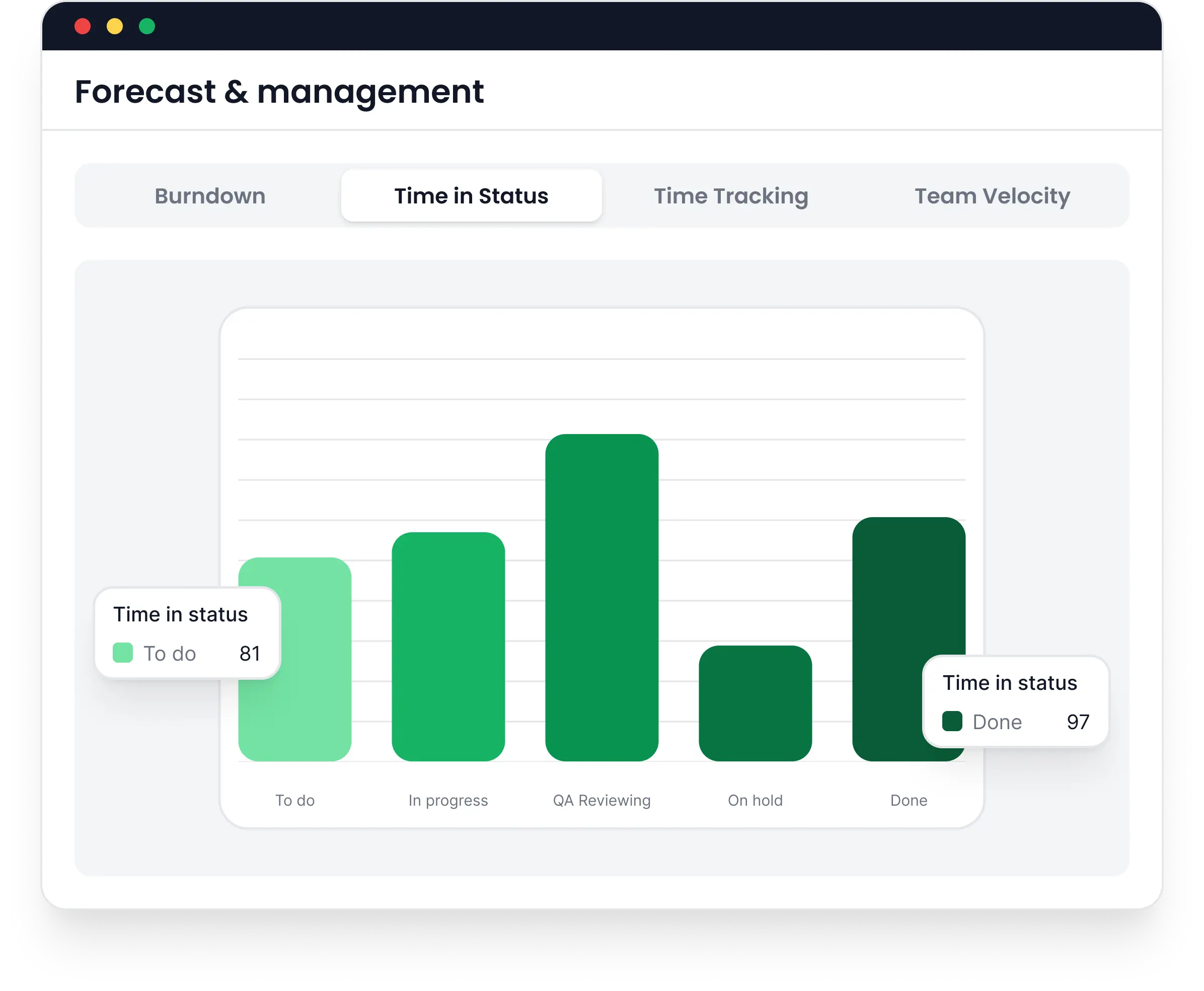Select the tall QA Reviewing bar

[601, 597]
